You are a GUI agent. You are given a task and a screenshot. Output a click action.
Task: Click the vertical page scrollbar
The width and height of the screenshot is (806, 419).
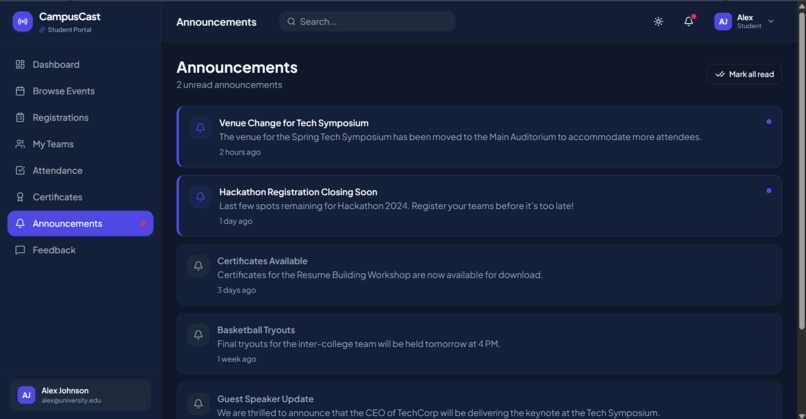tap(801, 170)
